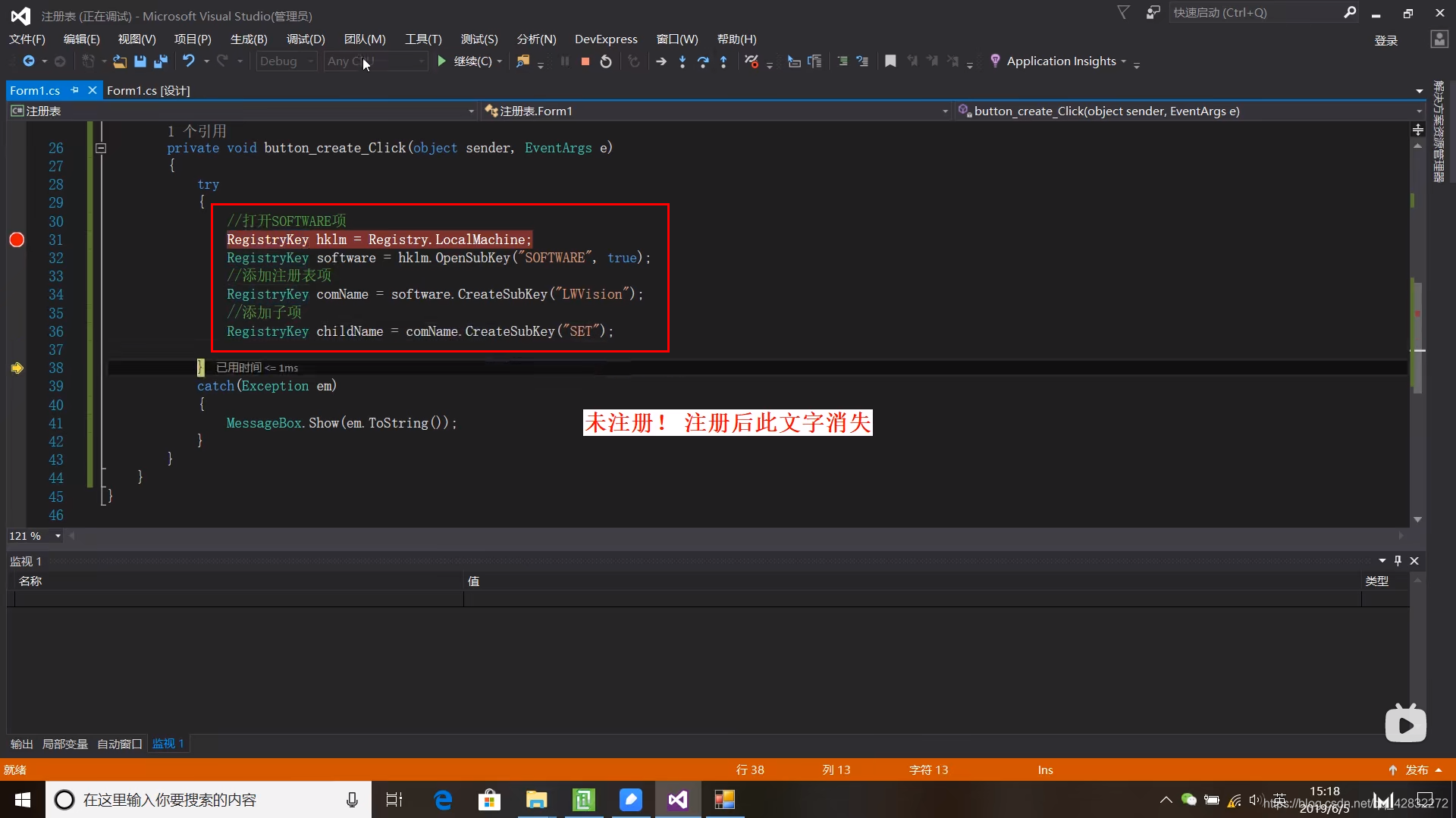The height and width of the screenshot is (818, 1456).
Task: Switch to the 自动窗口 tab
Action: point(120,744)
